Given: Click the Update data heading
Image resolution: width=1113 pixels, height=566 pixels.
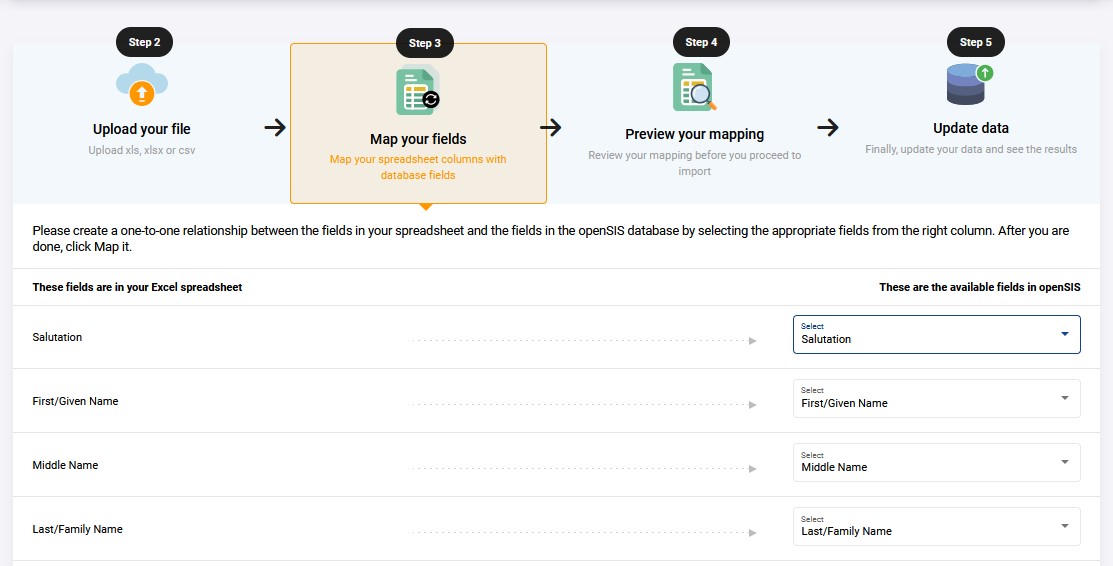Looking at the screenshot, I should [971, 129].
